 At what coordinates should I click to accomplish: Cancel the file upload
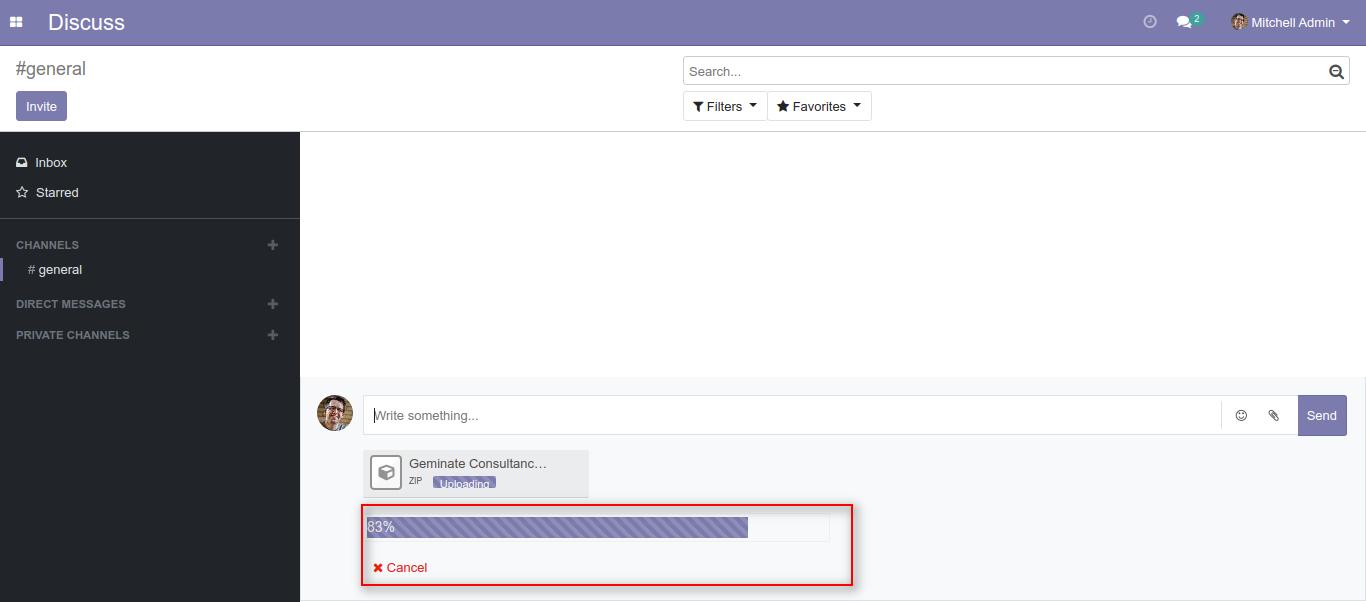pos(400,567)
